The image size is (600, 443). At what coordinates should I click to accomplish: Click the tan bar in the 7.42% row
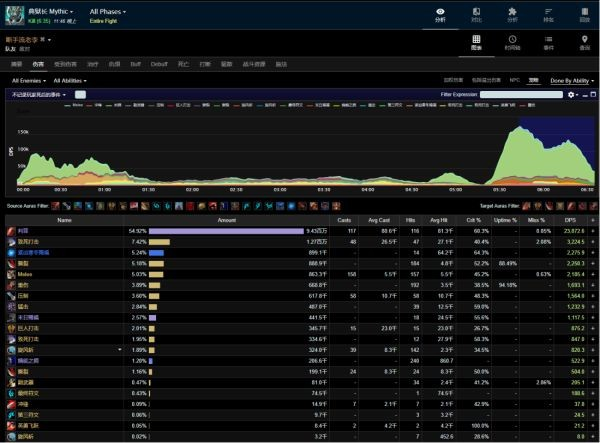click(159, 242)
